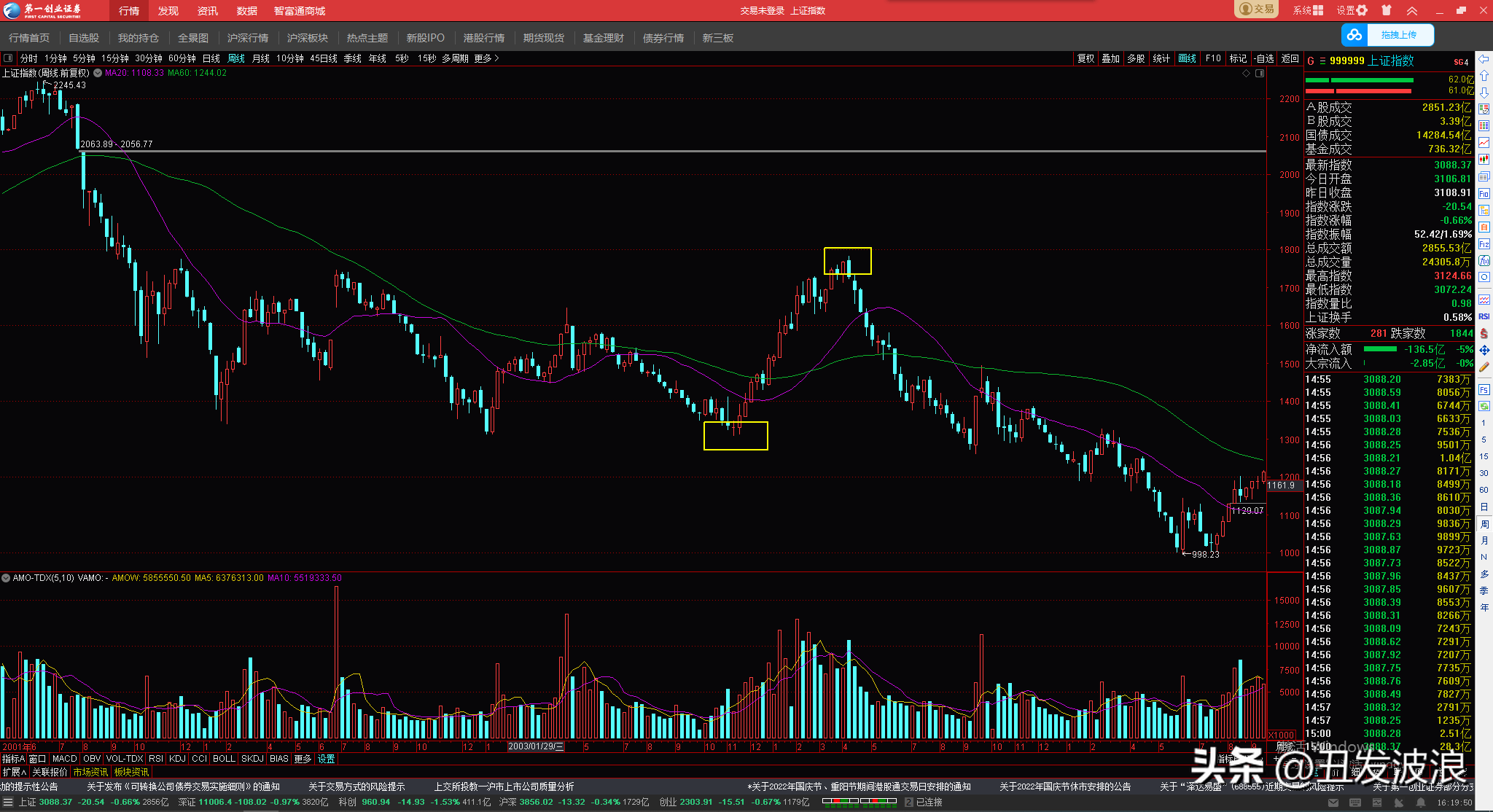Open the 发现 top menu
This screenshot has width=1493, height=812.
click(x=168, y=11)
